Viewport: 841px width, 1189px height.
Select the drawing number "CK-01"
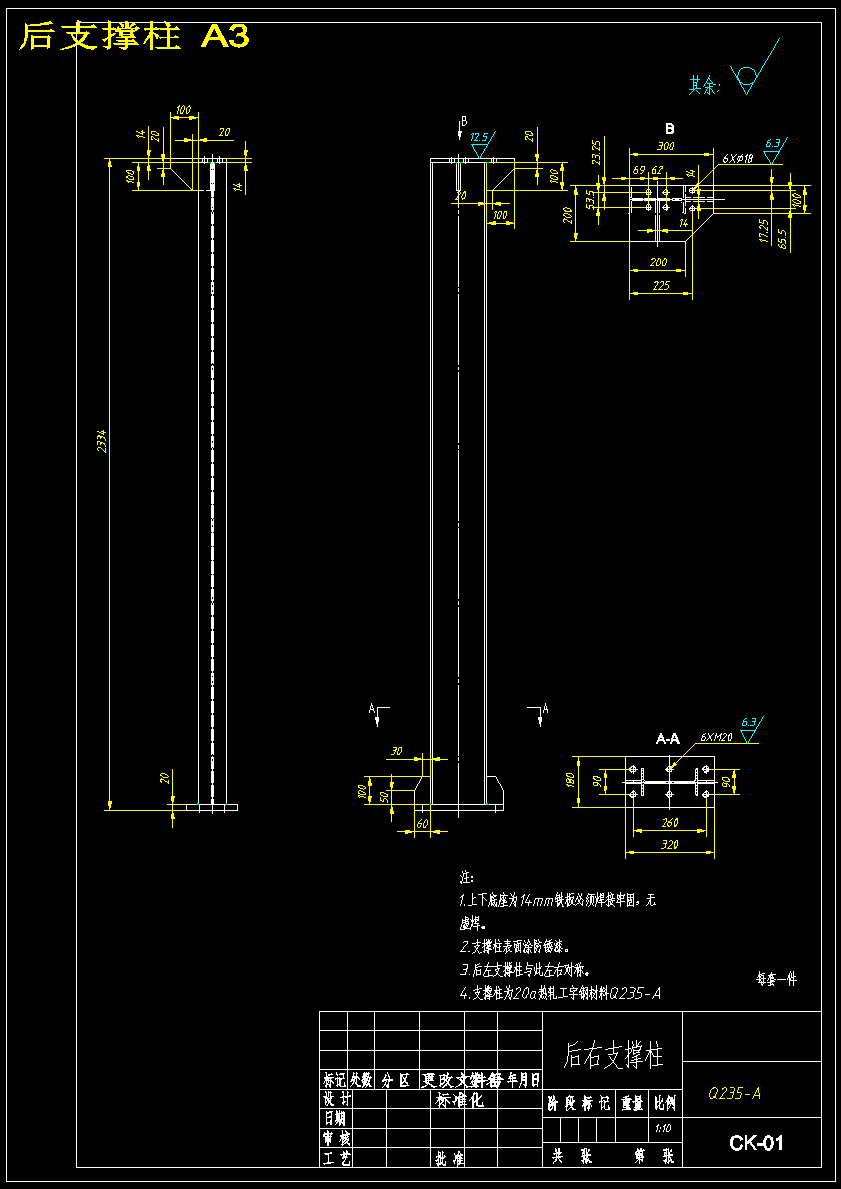coord(756,1143)
